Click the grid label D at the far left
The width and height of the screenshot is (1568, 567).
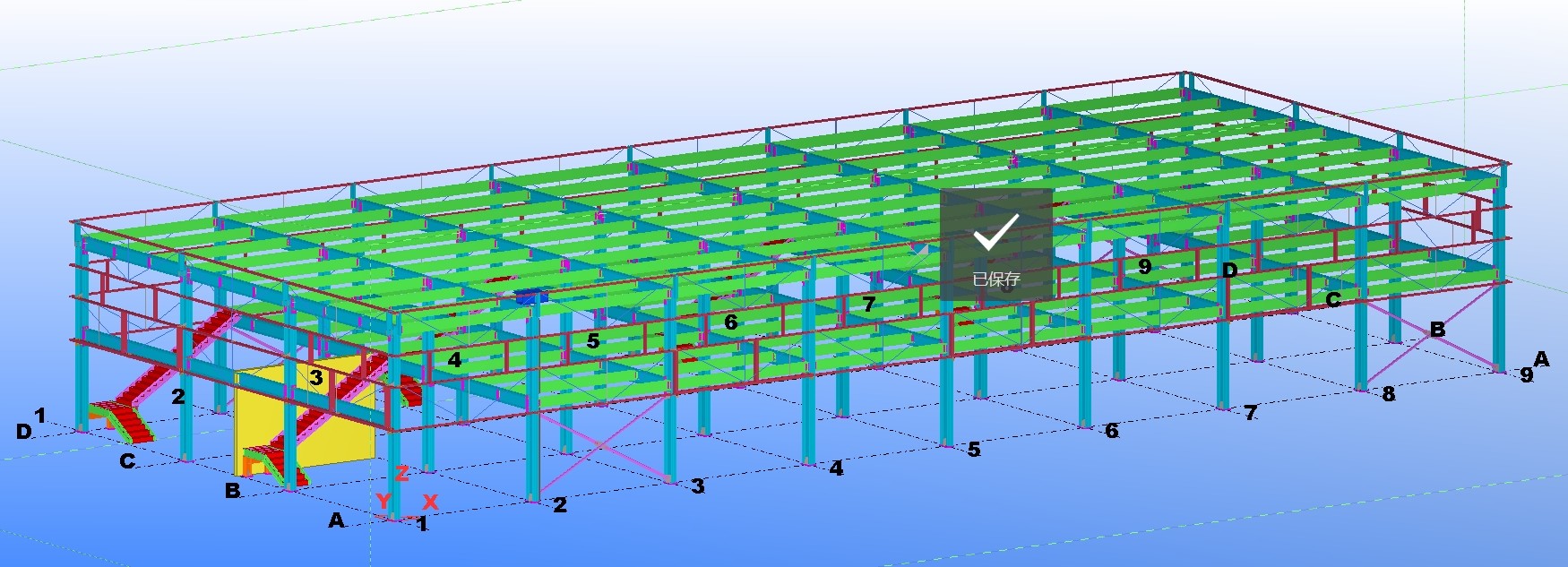tap(23, 432)
